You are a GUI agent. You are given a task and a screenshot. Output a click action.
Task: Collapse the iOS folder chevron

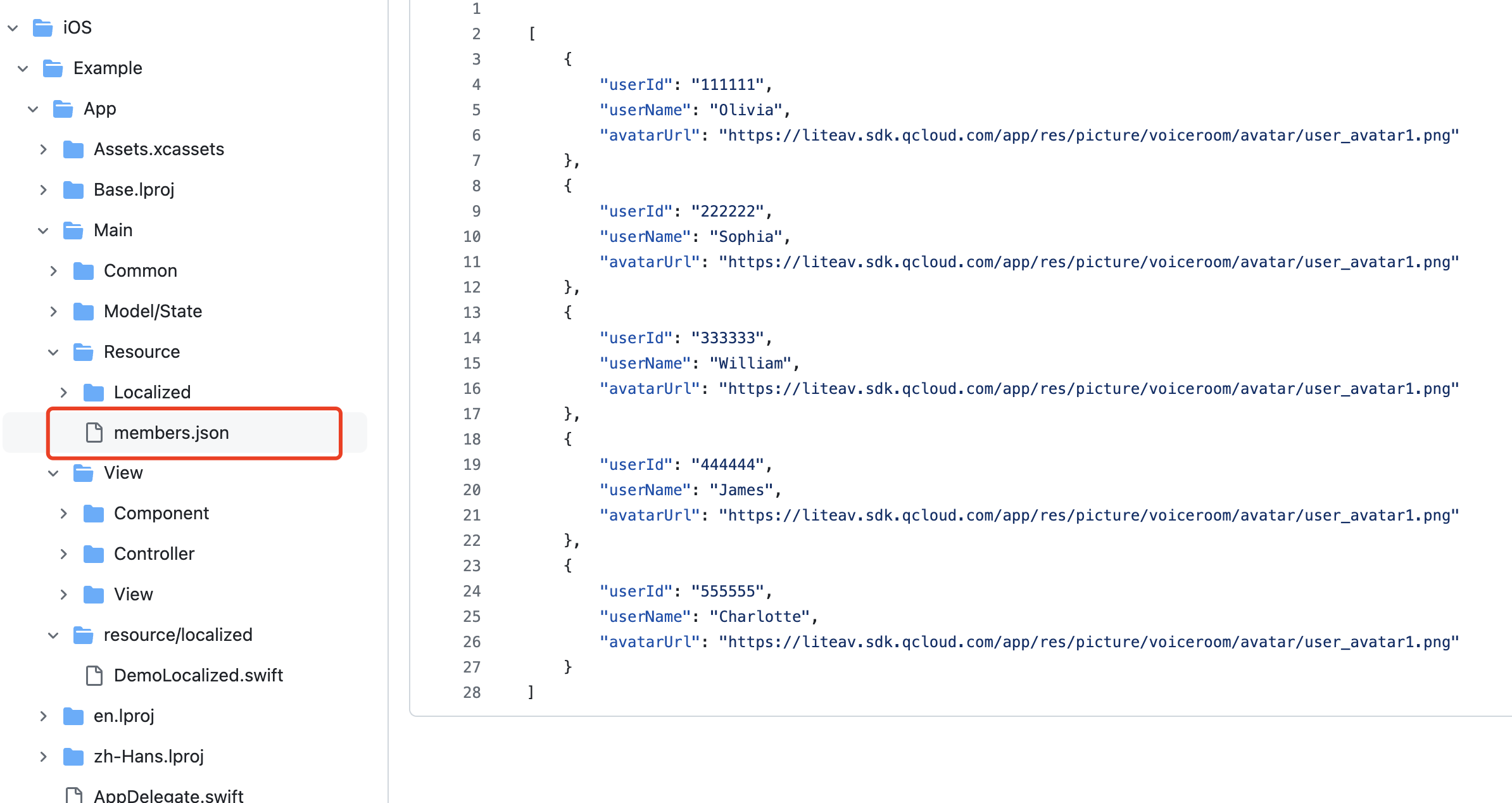pyautogui.click(x=13, y=28)
